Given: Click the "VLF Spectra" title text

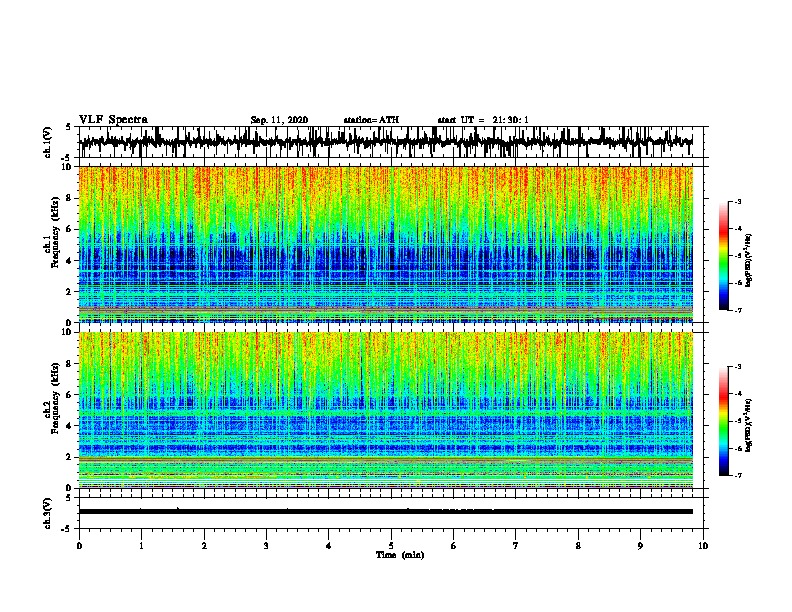Looking at the screenshot, I should tap(113, 119).
